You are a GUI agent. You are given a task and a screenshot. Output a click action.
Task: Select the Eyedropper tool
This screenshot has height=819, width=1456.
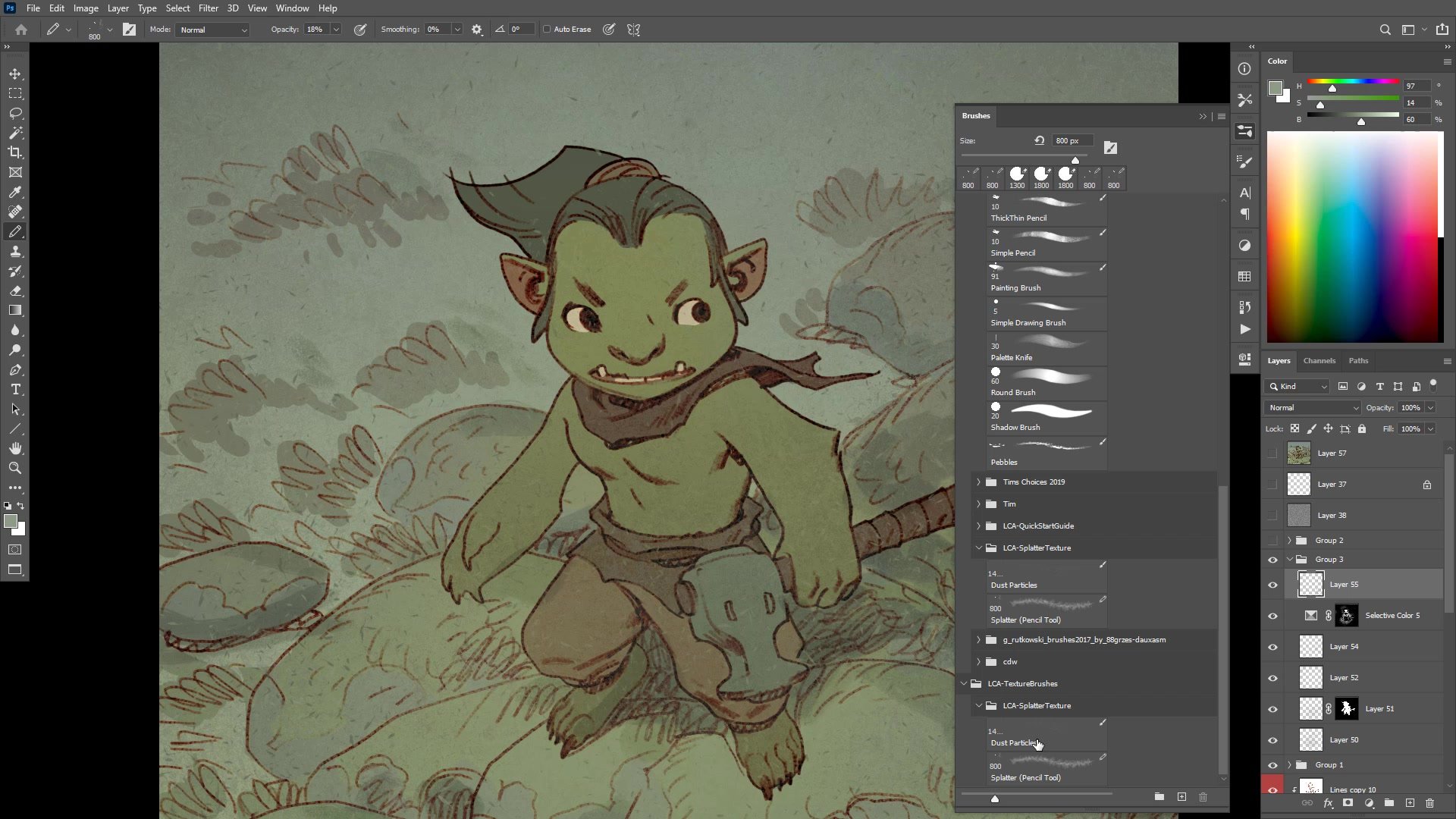pyautogui.click(x=15, y=192)
